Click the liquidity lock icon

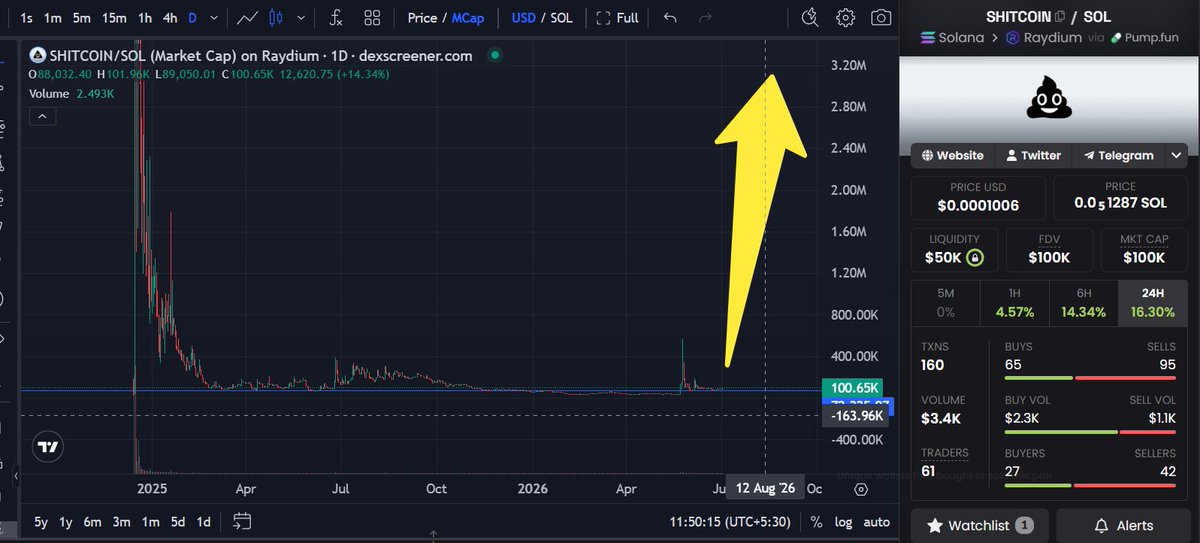pyautogui.click(x=975, y=258)
